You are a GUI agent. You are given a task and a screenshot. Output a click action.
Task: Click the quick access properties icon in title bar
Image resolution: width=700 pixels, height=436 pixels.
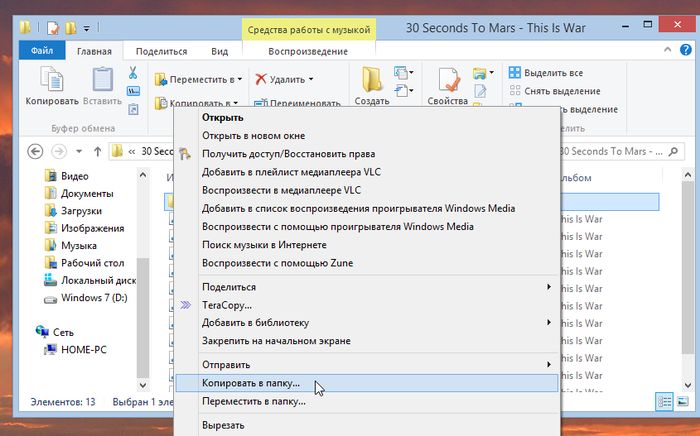(53, 28)
